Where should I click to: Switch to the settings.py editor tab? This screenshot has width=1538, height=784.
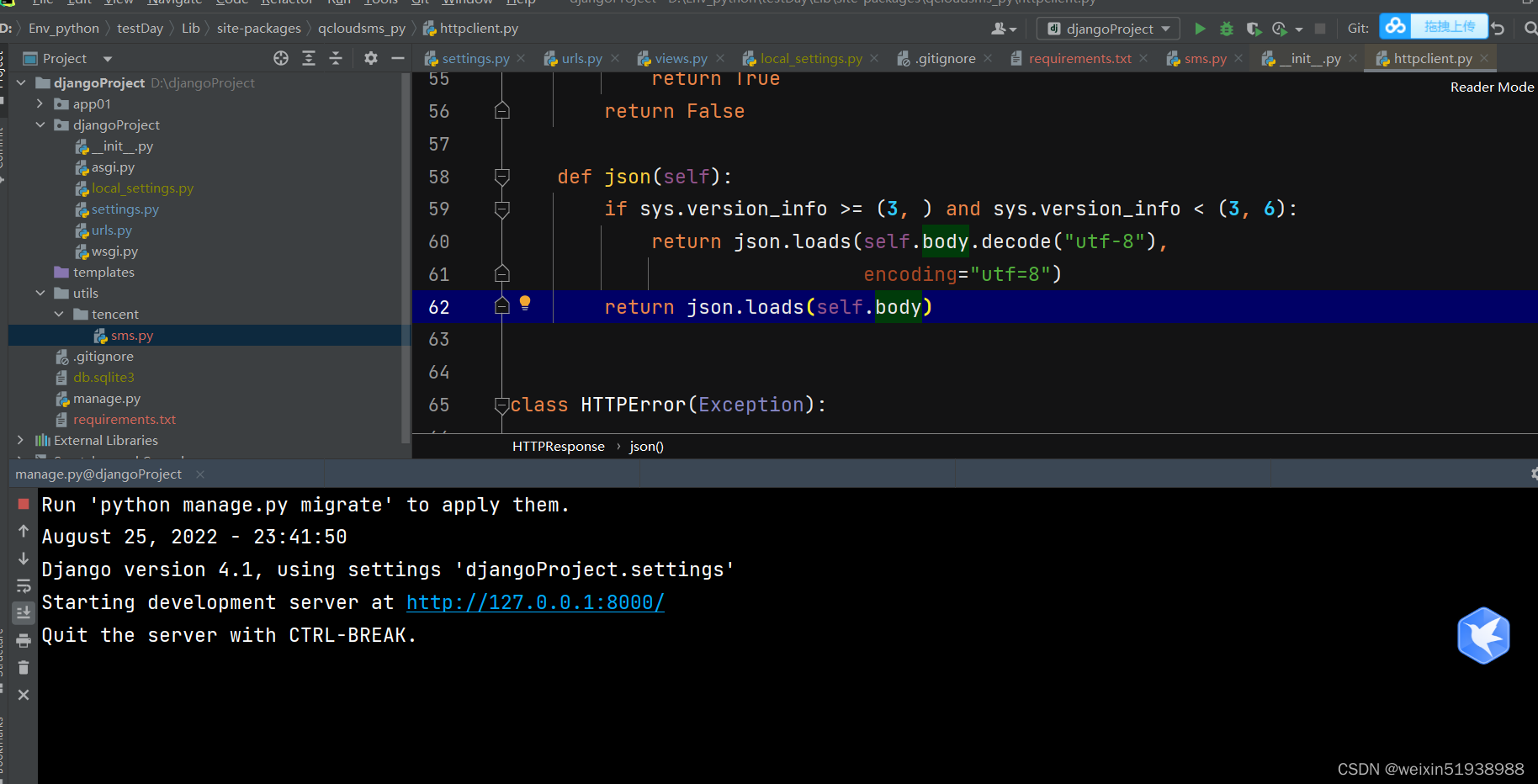tap(474, 58)
